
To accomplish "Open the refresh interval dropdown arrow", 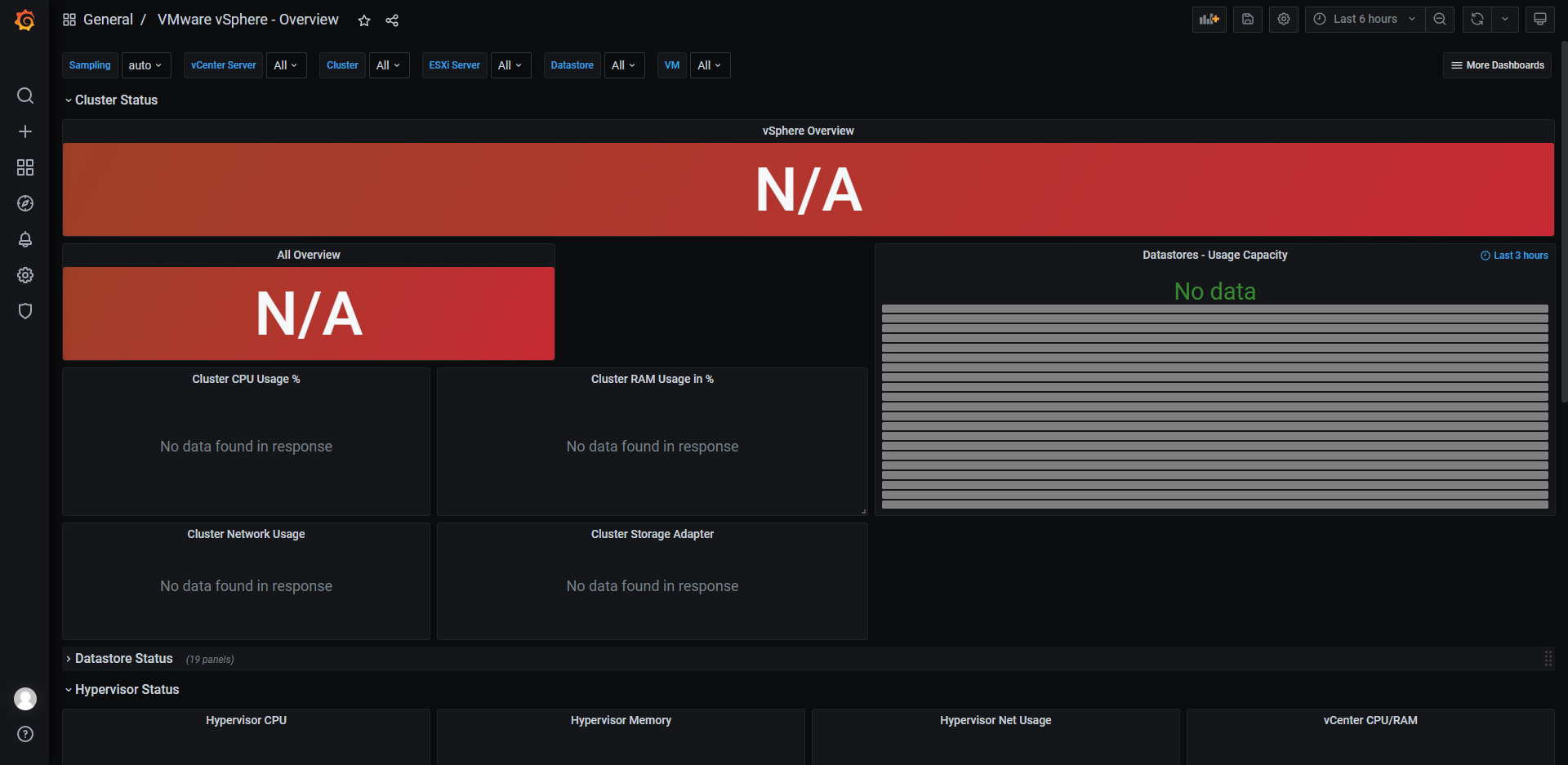I will [x=1505, y=19].
